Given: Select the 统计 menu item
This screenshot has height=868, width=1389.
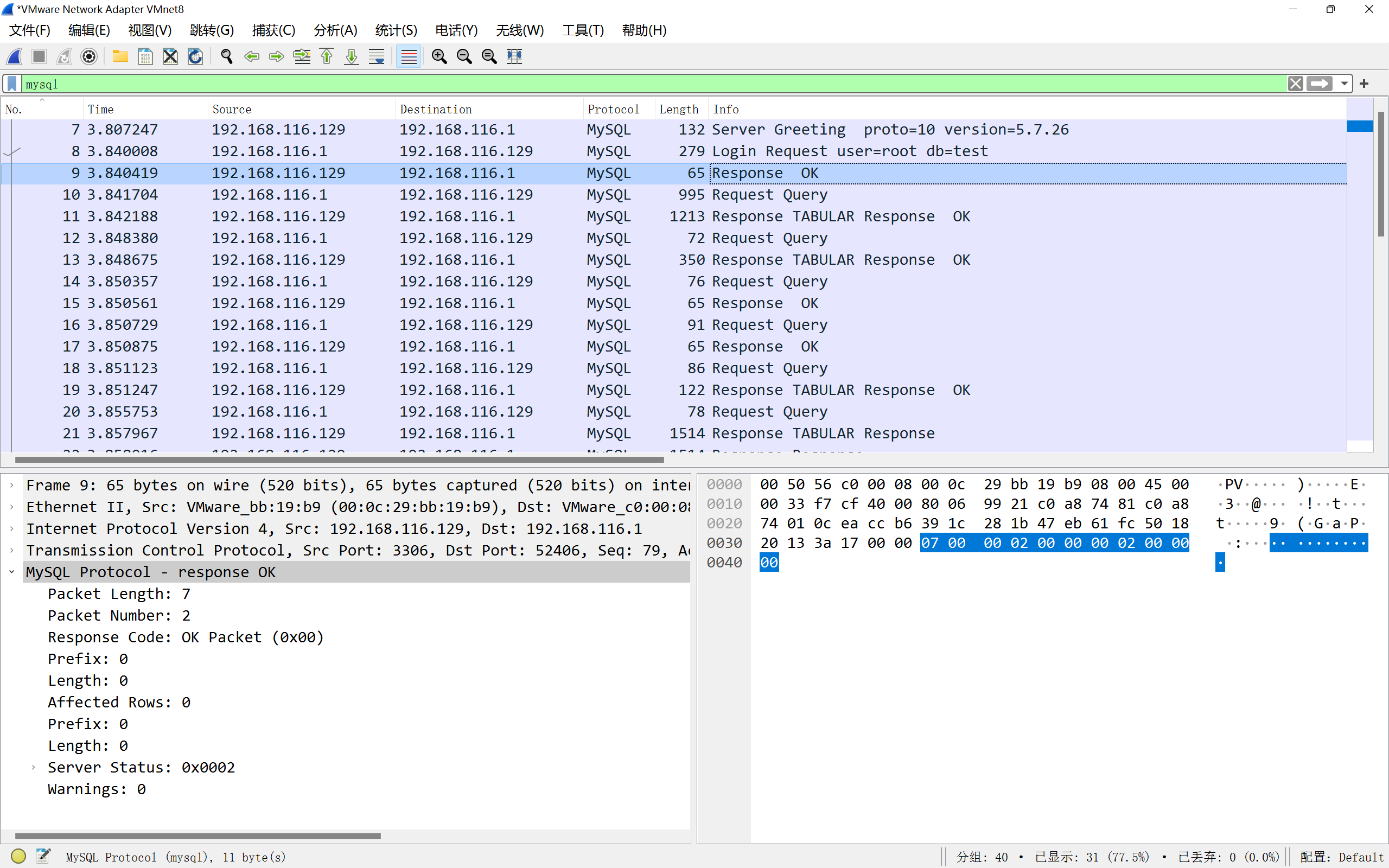Looking at the screenshot, I should tap(395, 30).
